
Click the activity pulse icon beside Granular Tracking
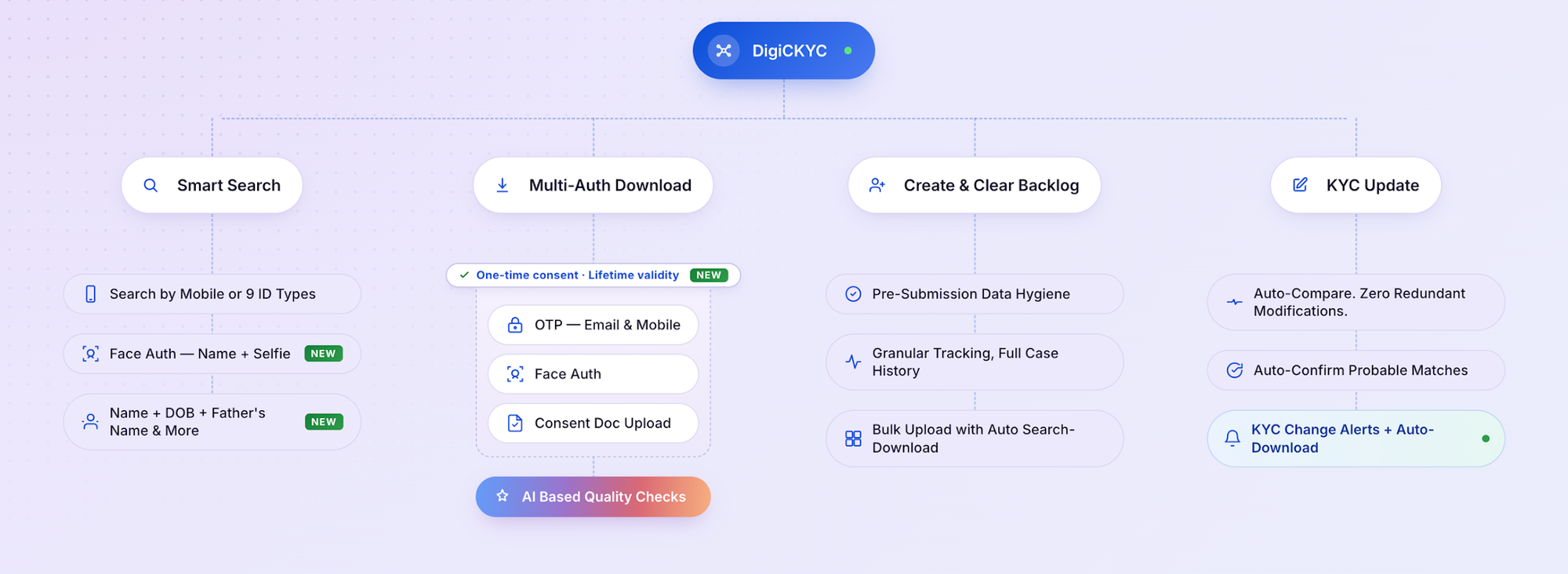click(854, 362)
